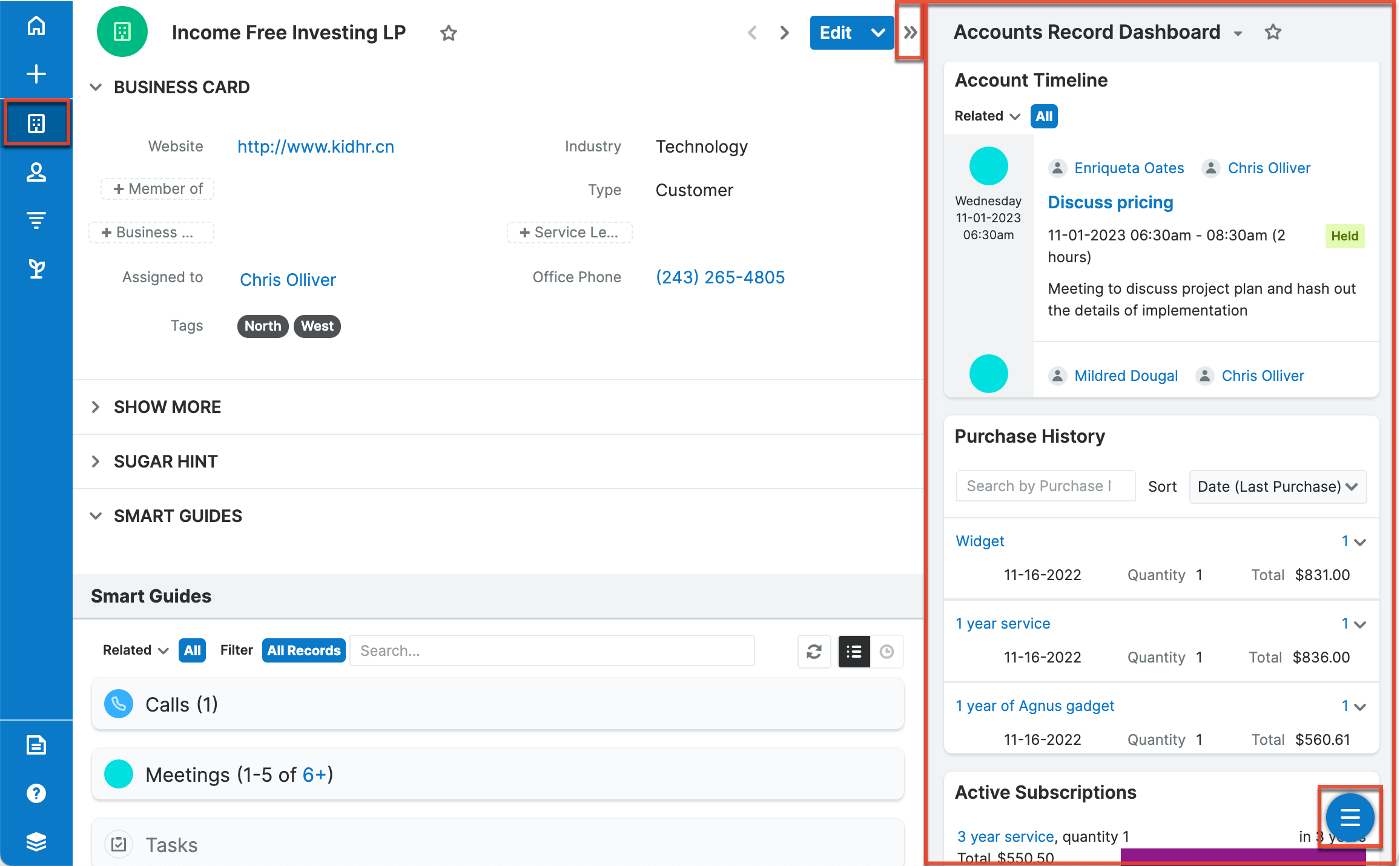This screenshot has height=866, width=1400.
Task: Open the Date (Last Purchase) sort dropdown
Action: (1278, 486)
